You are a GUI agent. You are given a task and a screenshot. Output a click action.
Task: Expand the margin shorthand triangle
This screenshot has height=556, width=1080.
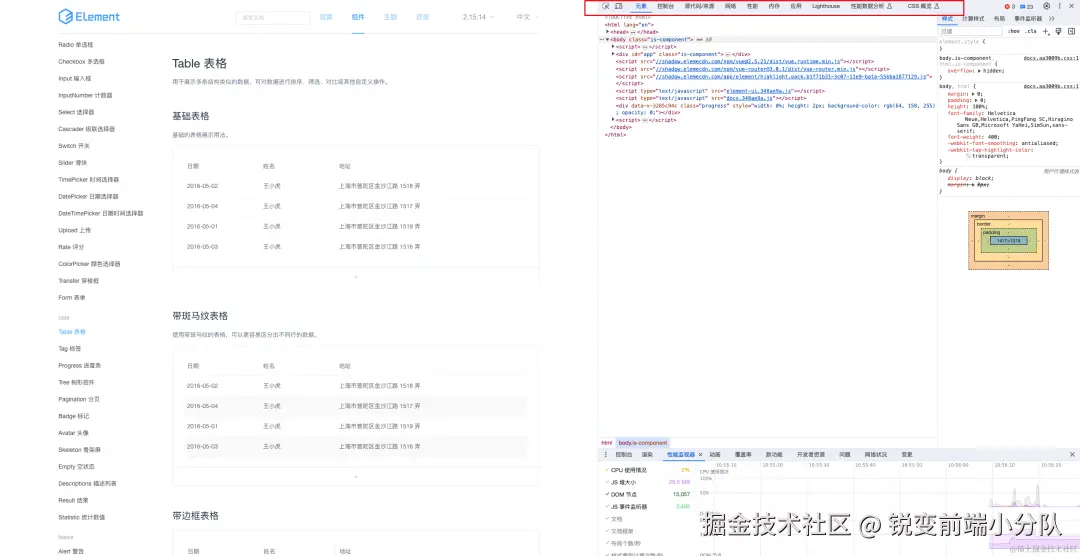click(x=972, y=94)
